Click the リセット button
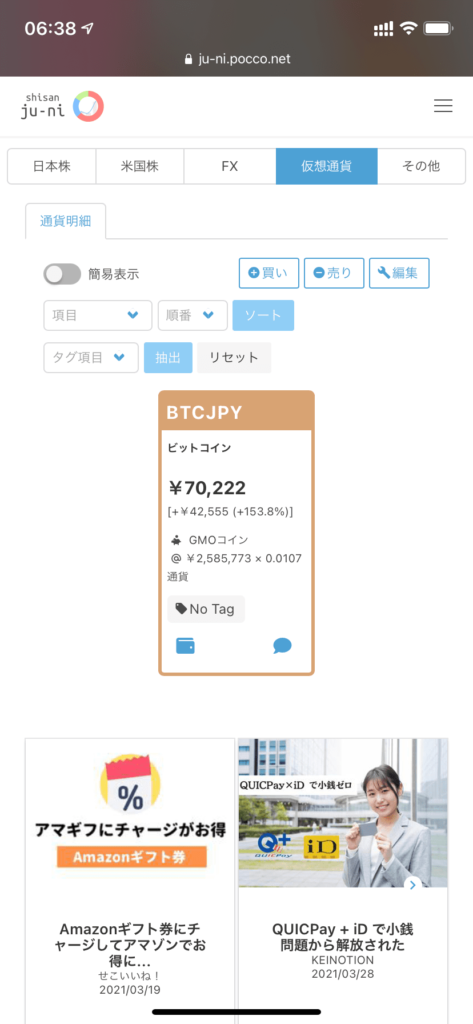This screenshot has width=473, height=1024. tap(234, 357)
